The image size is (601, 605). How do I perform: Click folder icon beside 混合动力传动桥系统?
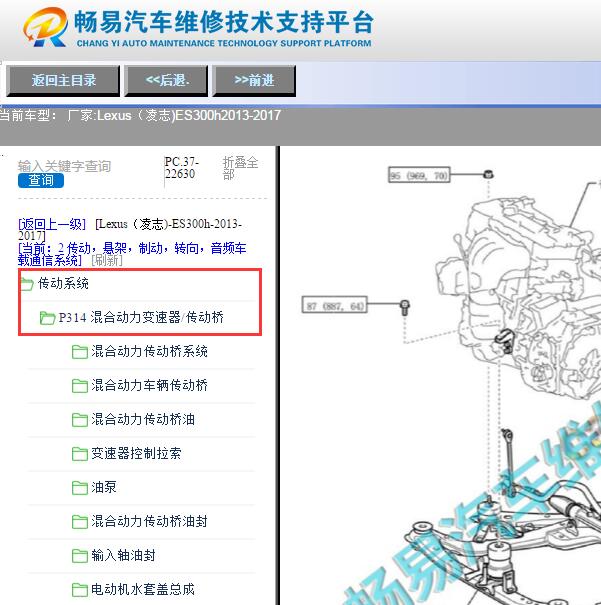(x=80, y=352)
